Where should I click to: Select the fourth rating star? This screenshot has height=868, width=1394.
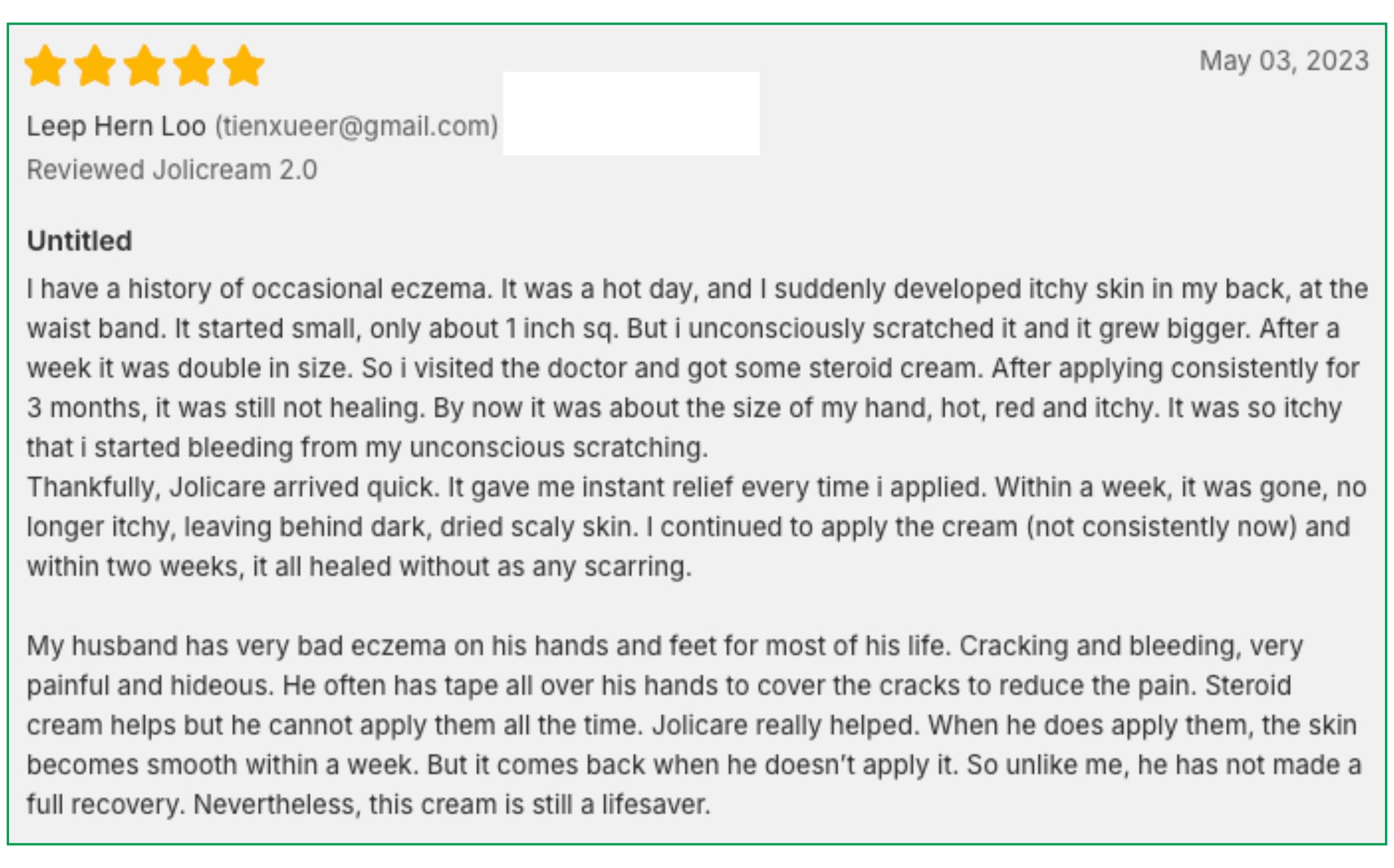[194, 65]
